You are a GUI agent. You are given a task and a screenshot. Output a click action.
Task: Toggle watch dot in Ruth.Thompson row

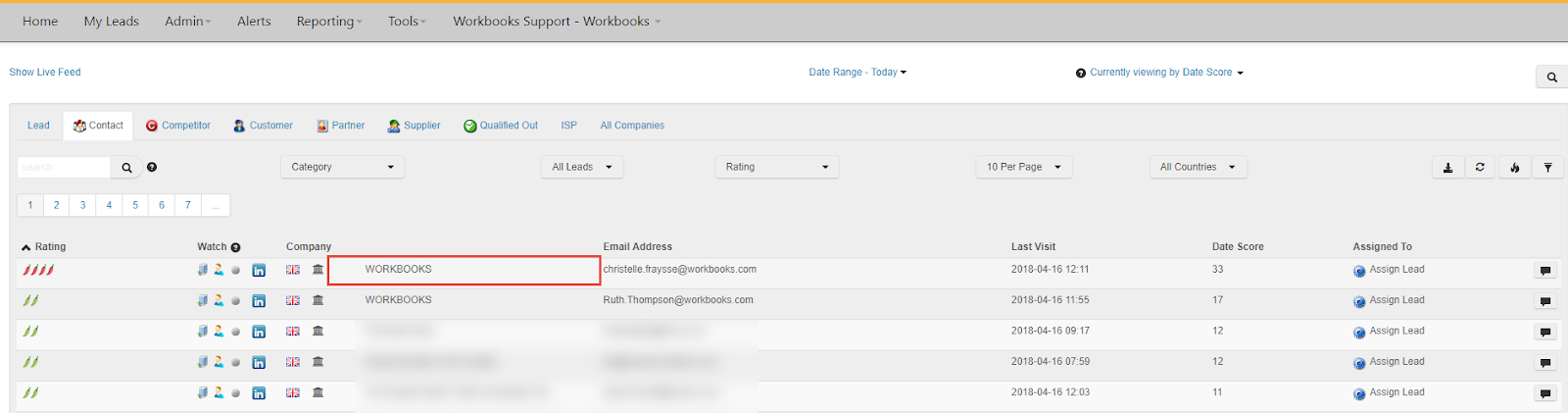[x=235, y=301]
